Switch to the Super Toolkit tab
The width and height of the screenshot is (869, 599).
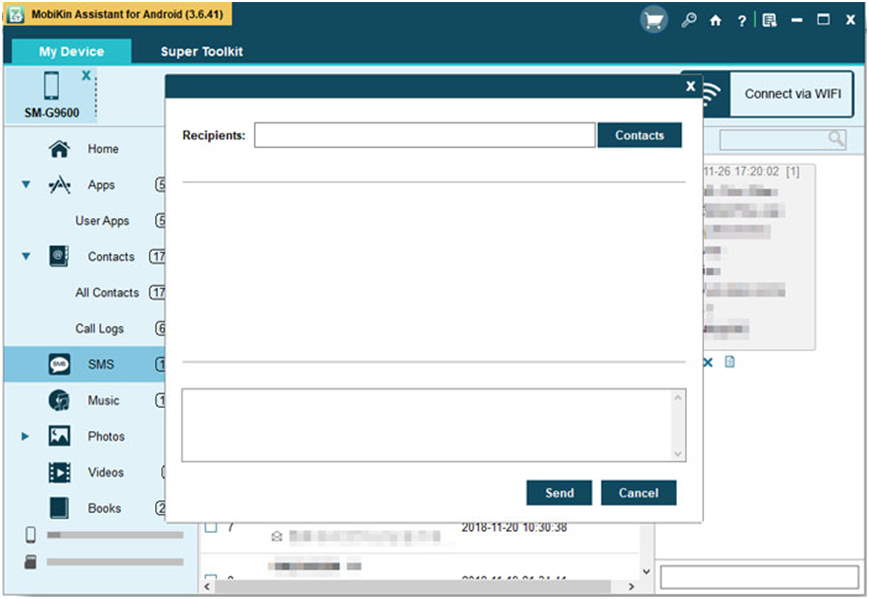pos(201,52)
